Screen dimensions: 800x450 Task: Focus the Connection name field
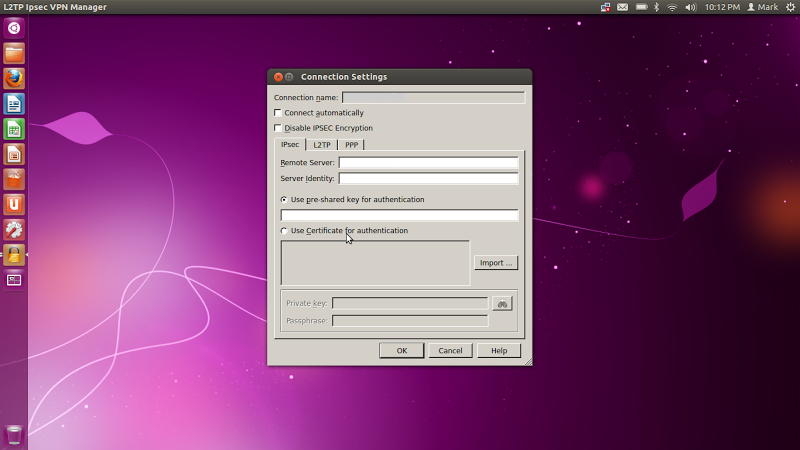tap(433, 97)
